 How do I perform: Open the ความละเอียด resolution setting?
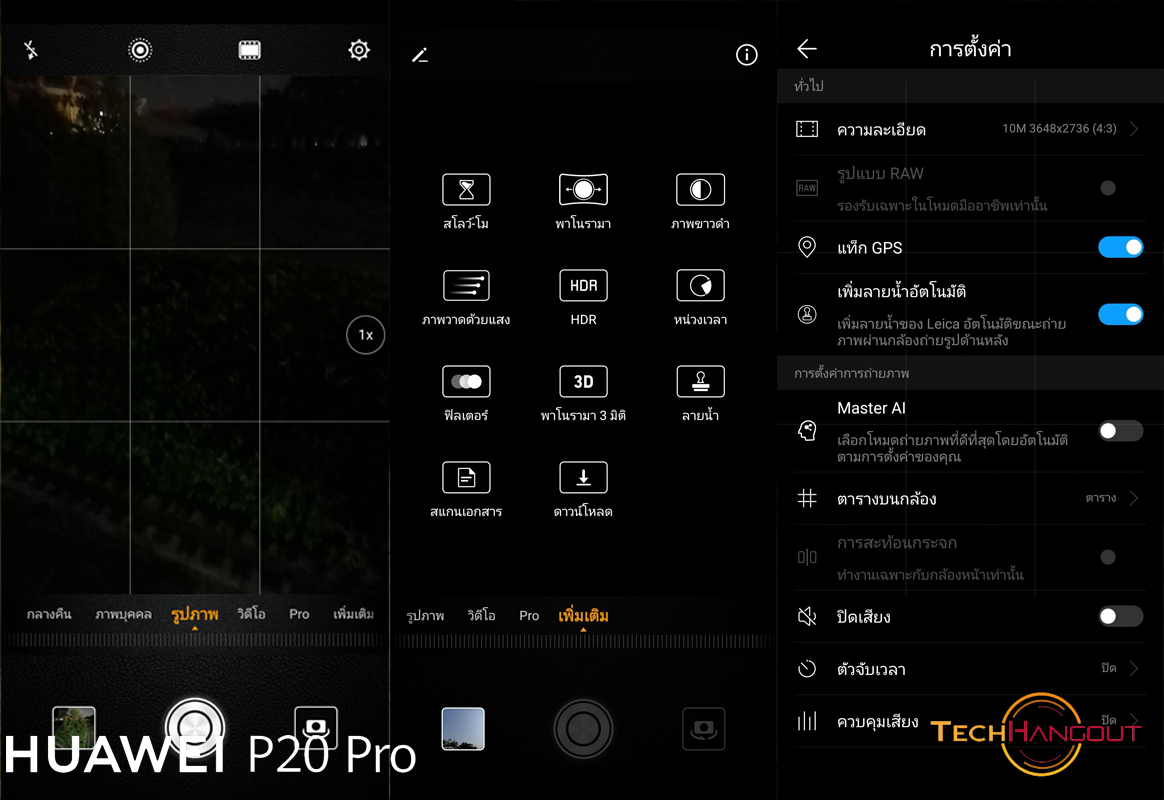pos(970,129)
